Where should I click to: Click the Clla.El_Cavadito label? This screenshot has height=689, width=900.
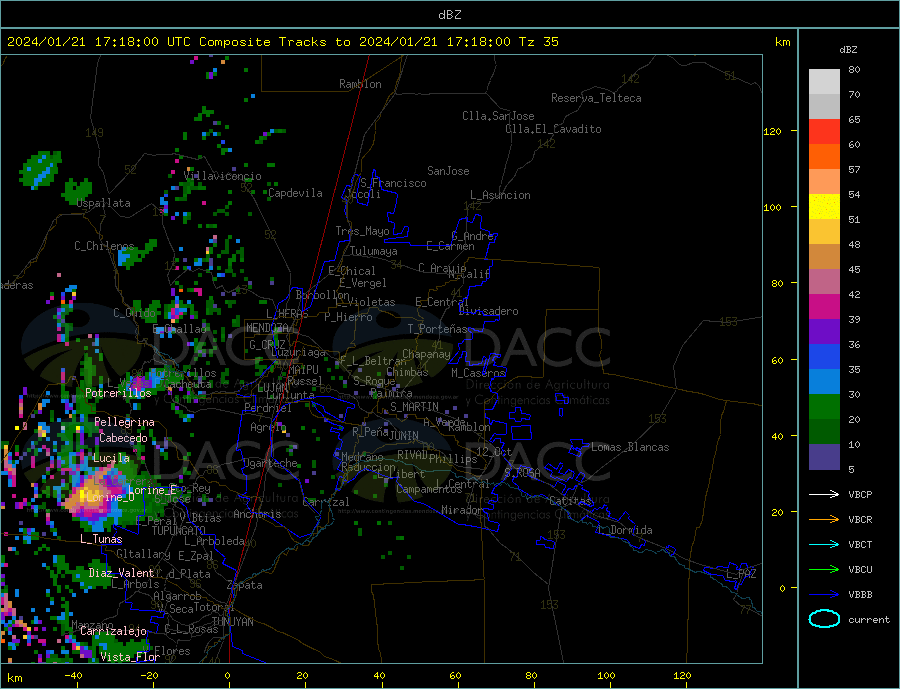click(553, 129)
